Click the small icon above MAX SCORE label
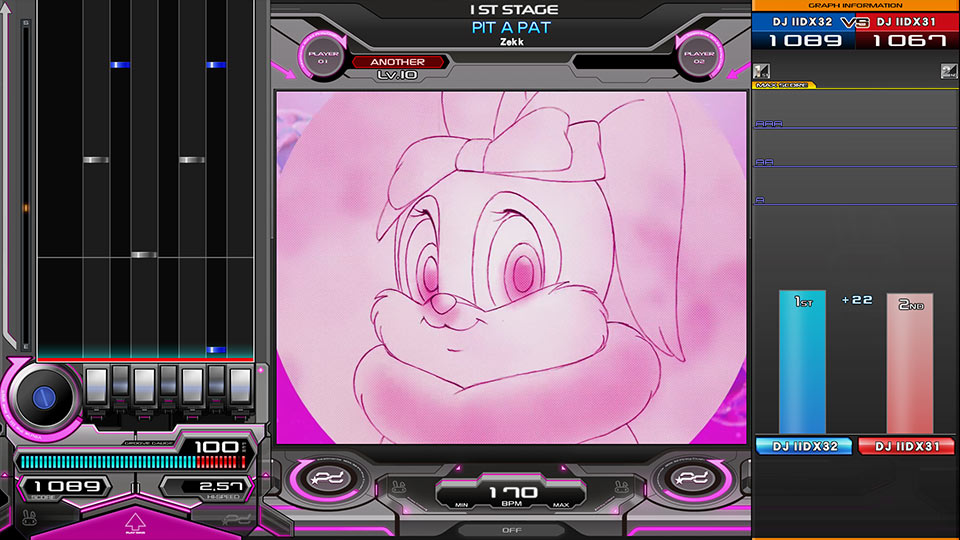The height and width of the screenshot is (540, 960). coord(761,71)
